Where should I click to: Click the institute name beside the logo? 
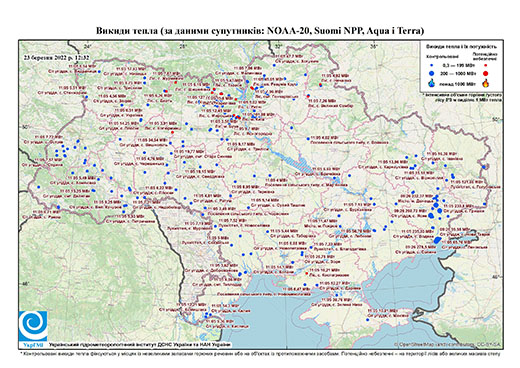pos(139,344)
